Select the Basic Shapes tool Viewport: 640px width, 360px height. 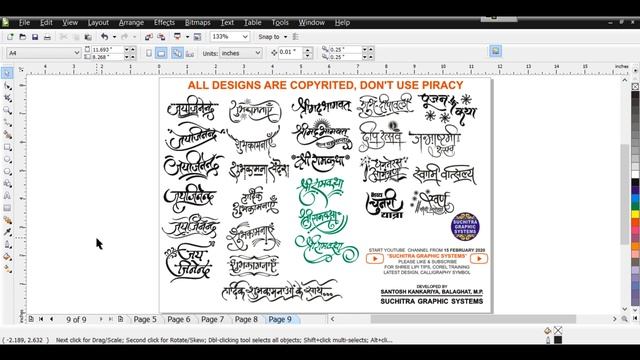point(7,184)
